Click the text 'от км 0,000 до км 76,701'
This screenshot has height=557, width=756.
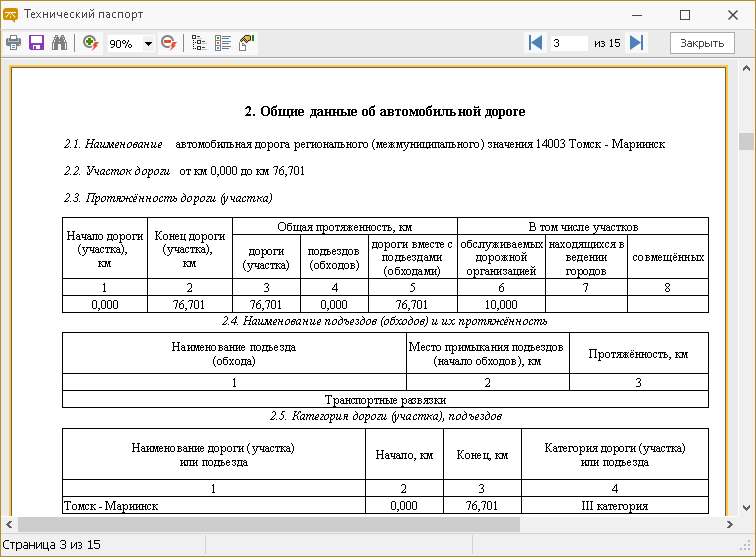click(242, 171)
